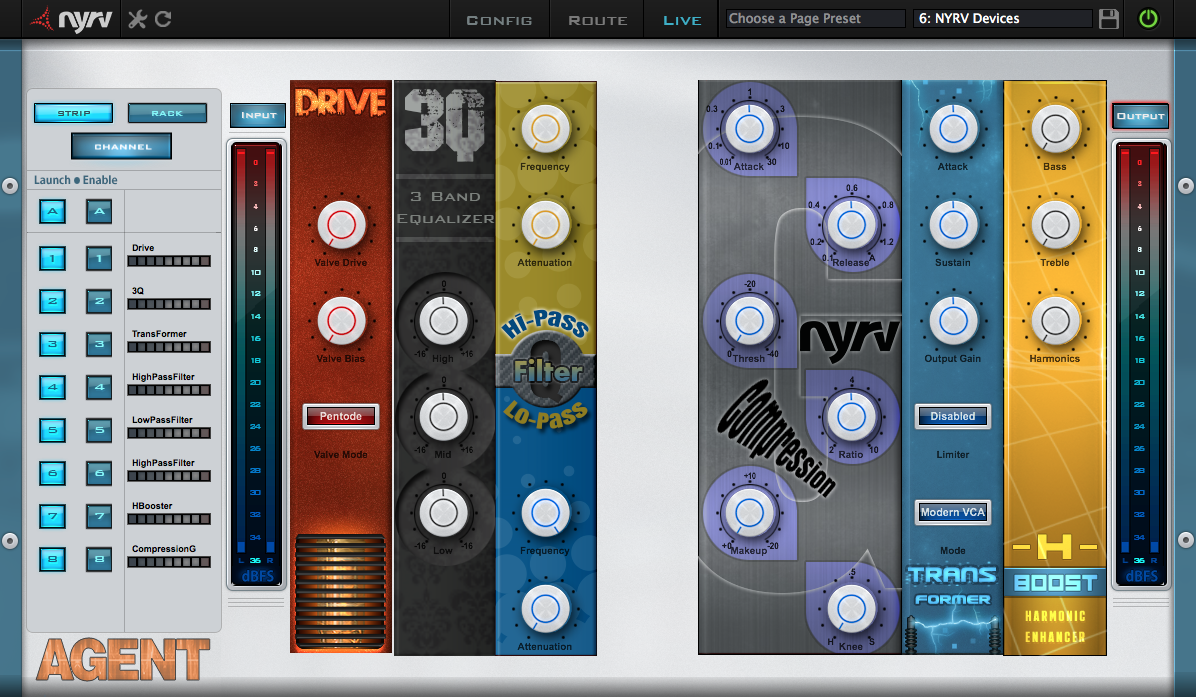Toggle Launch button 5 for LowPassFilter
Image resolution: width=1196 pixels, height=697 pixels.
pos(53,430)
